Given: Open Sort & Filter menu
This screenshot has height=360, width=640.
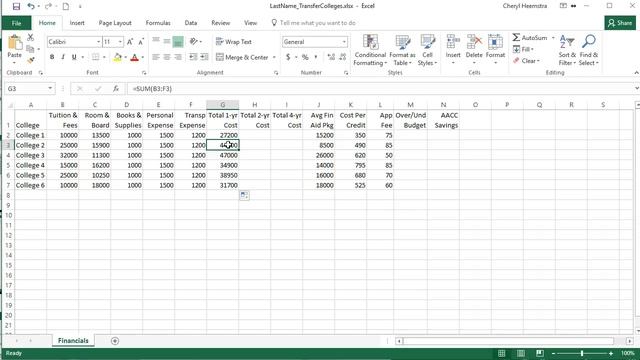Looking at the screenshot, I should 567,50.
